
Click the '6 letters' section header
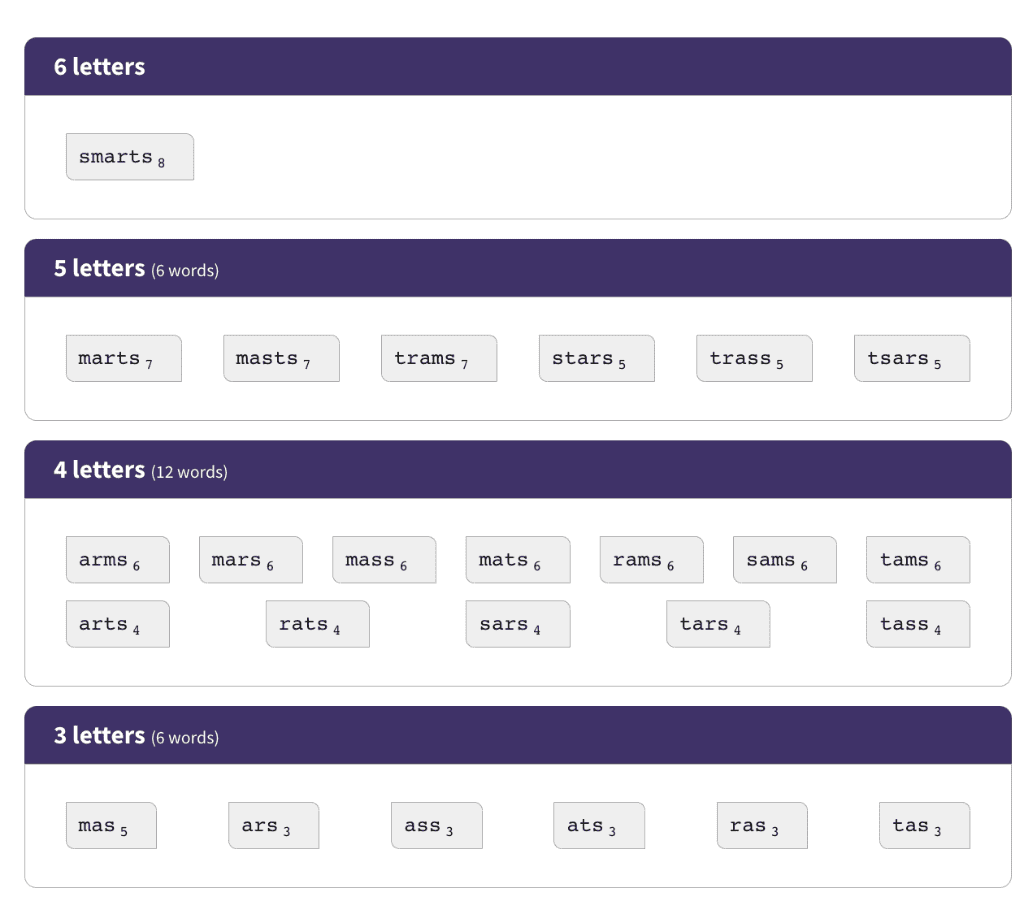click(518, 67)
